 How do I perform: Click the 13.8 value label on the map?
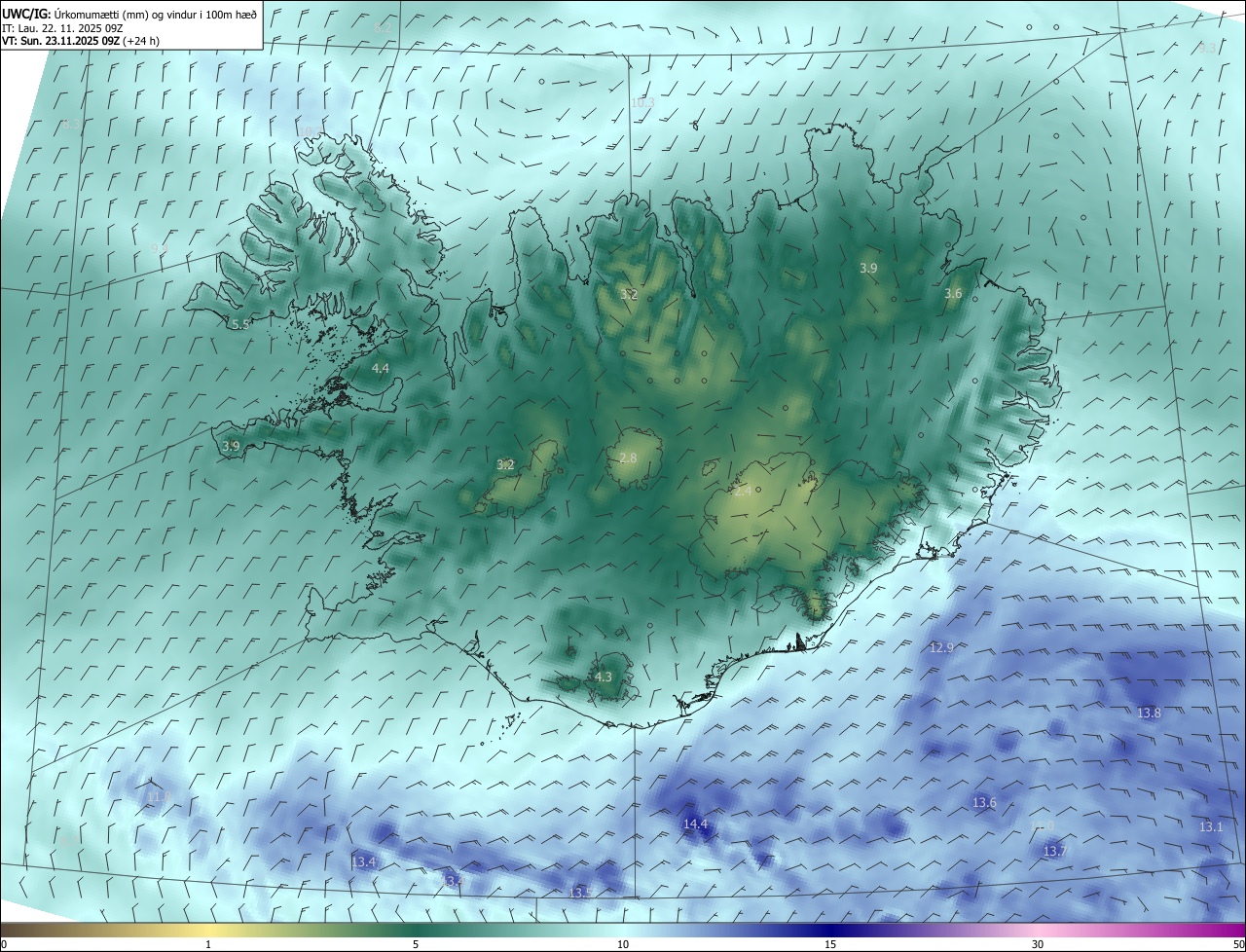point(1149,713)
